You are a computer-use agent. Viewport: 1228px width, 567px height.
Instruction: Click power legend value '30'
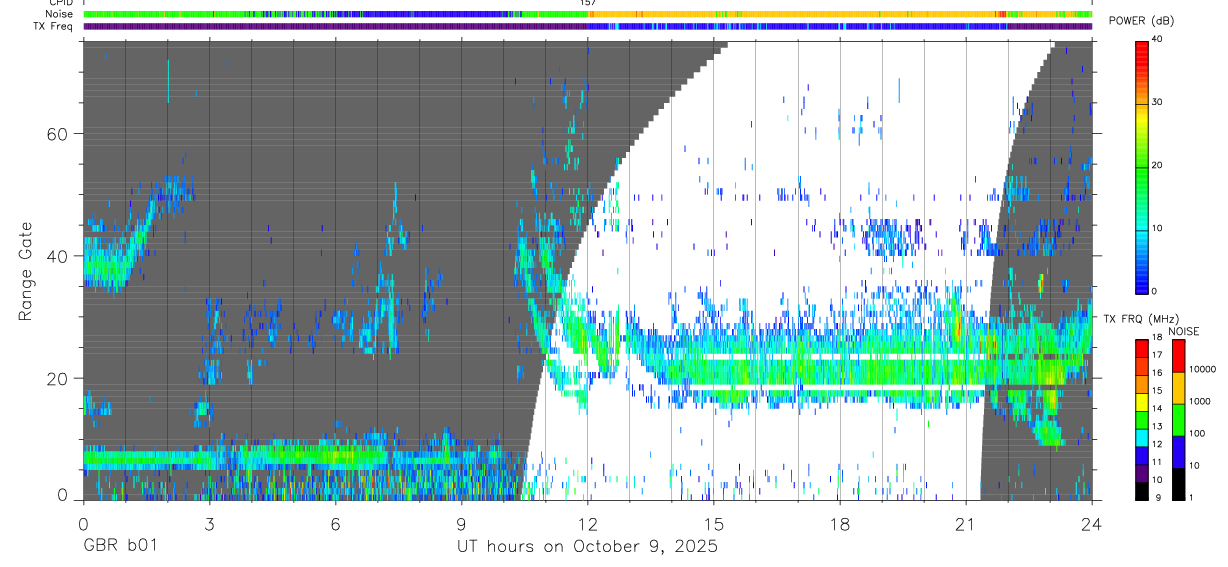pos(1158,102)
